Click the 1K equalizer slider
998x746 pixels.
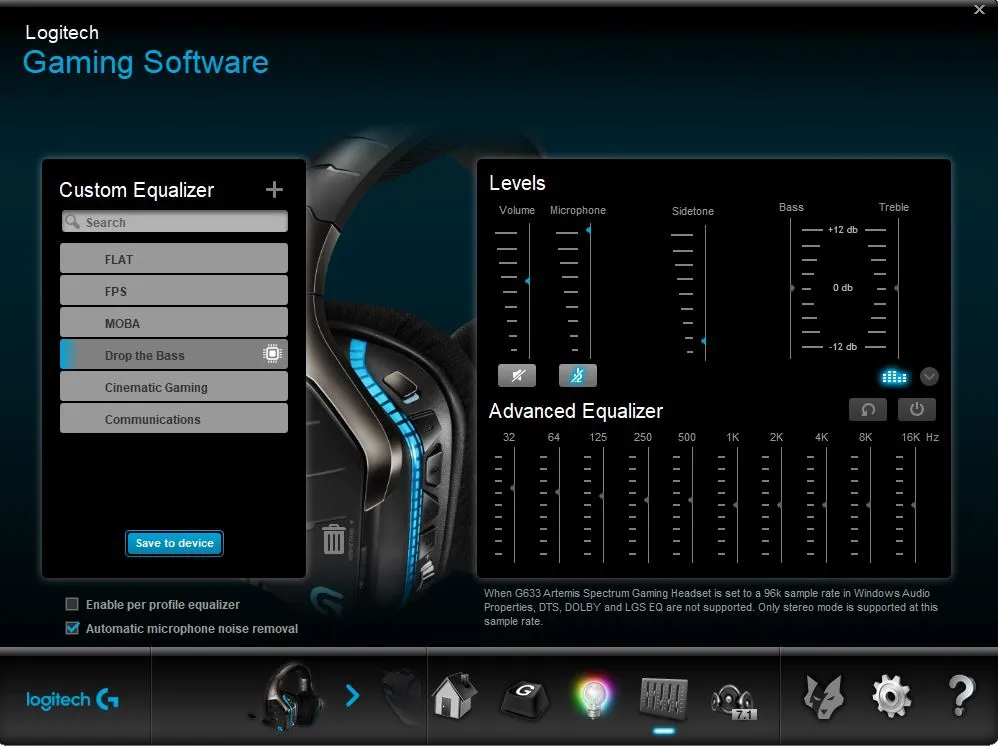click(x=735, y=505)
